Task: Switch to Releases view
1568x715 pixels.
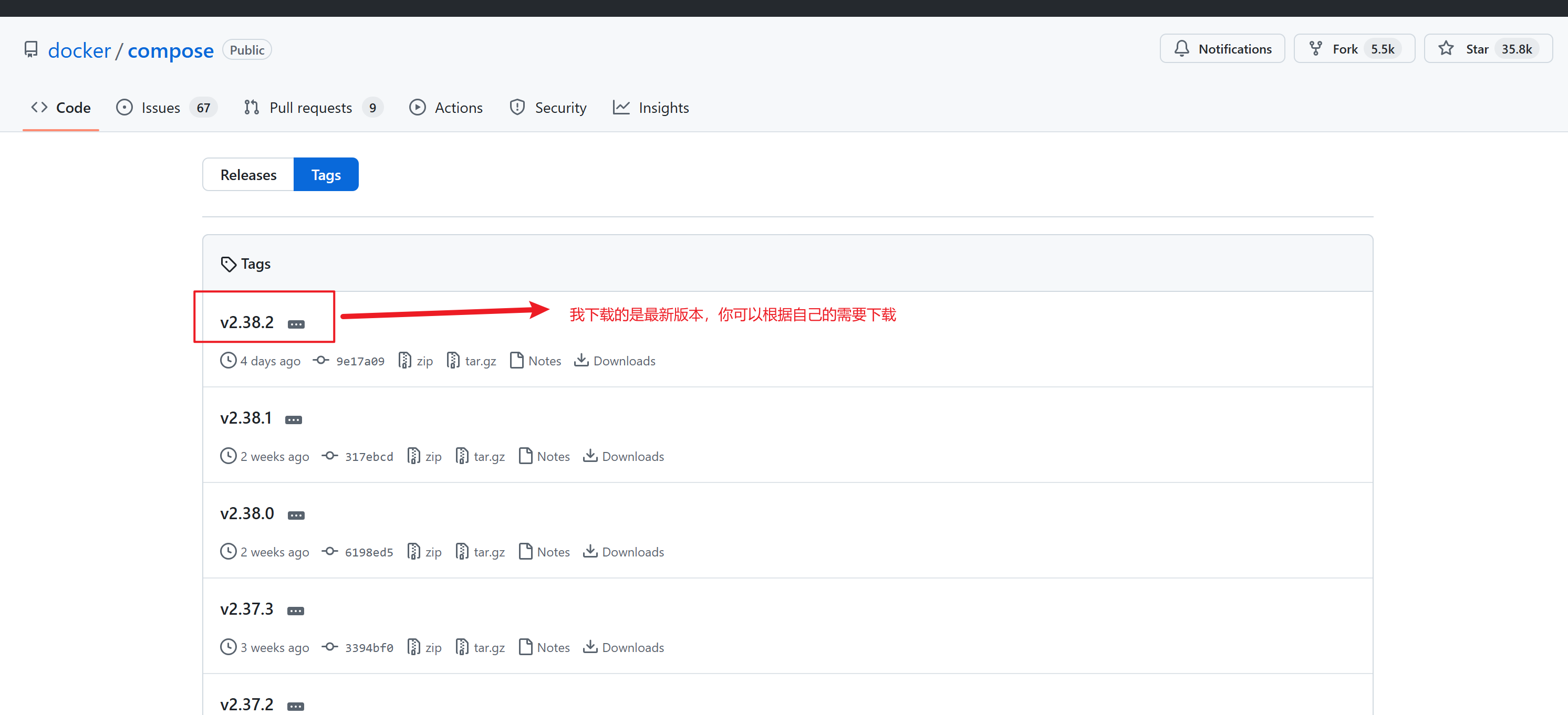Action: point(248,175)
